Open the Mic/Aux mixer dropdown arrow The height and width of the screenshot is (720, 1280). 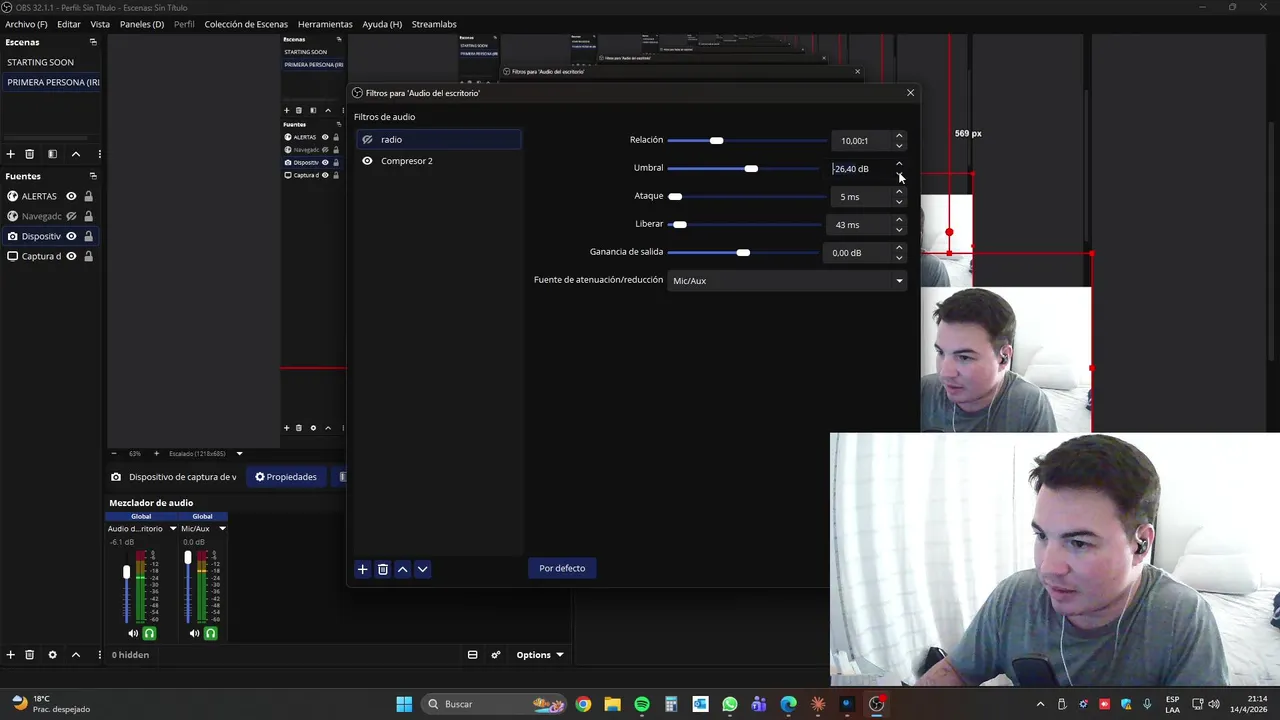pyautogui.click(x=222, y=528)
